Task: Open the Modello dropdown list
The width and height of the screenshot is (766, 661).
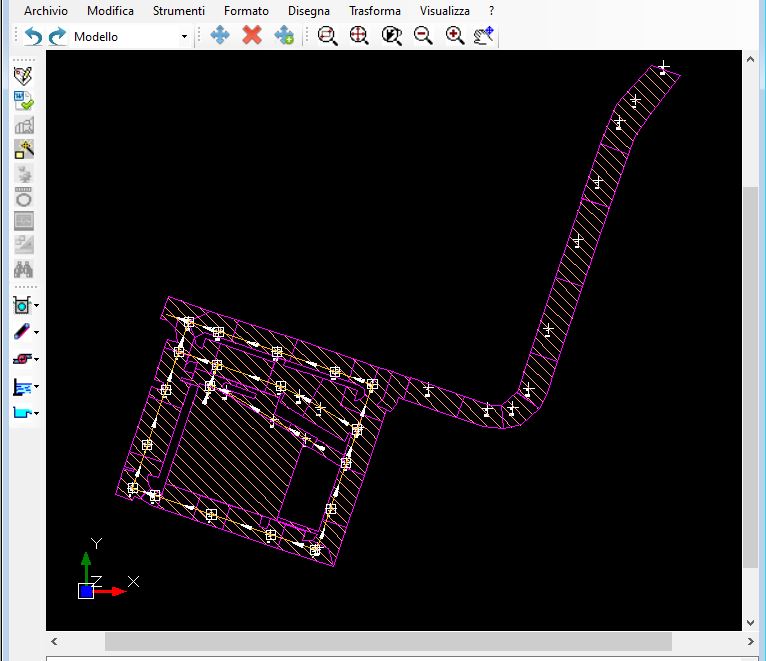Action: 184,37
